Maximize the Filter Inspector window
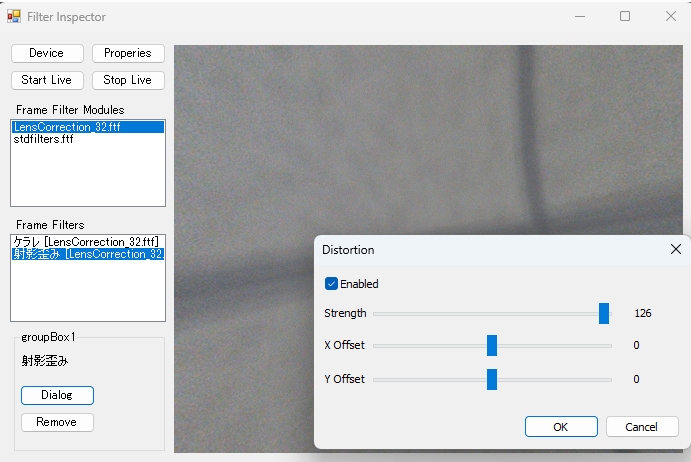 click(x=625, y=17)
